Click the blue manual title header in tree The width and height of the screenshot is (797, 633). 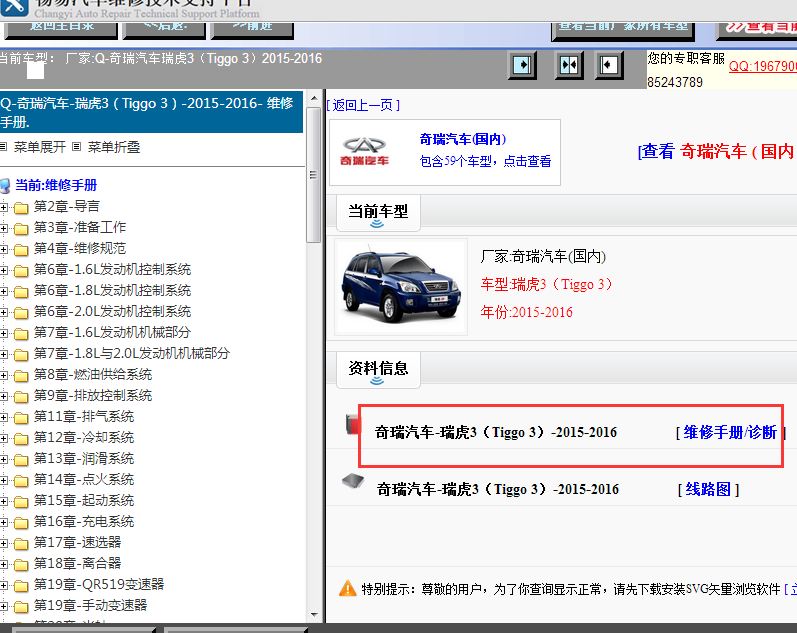(x=151, y=112)
